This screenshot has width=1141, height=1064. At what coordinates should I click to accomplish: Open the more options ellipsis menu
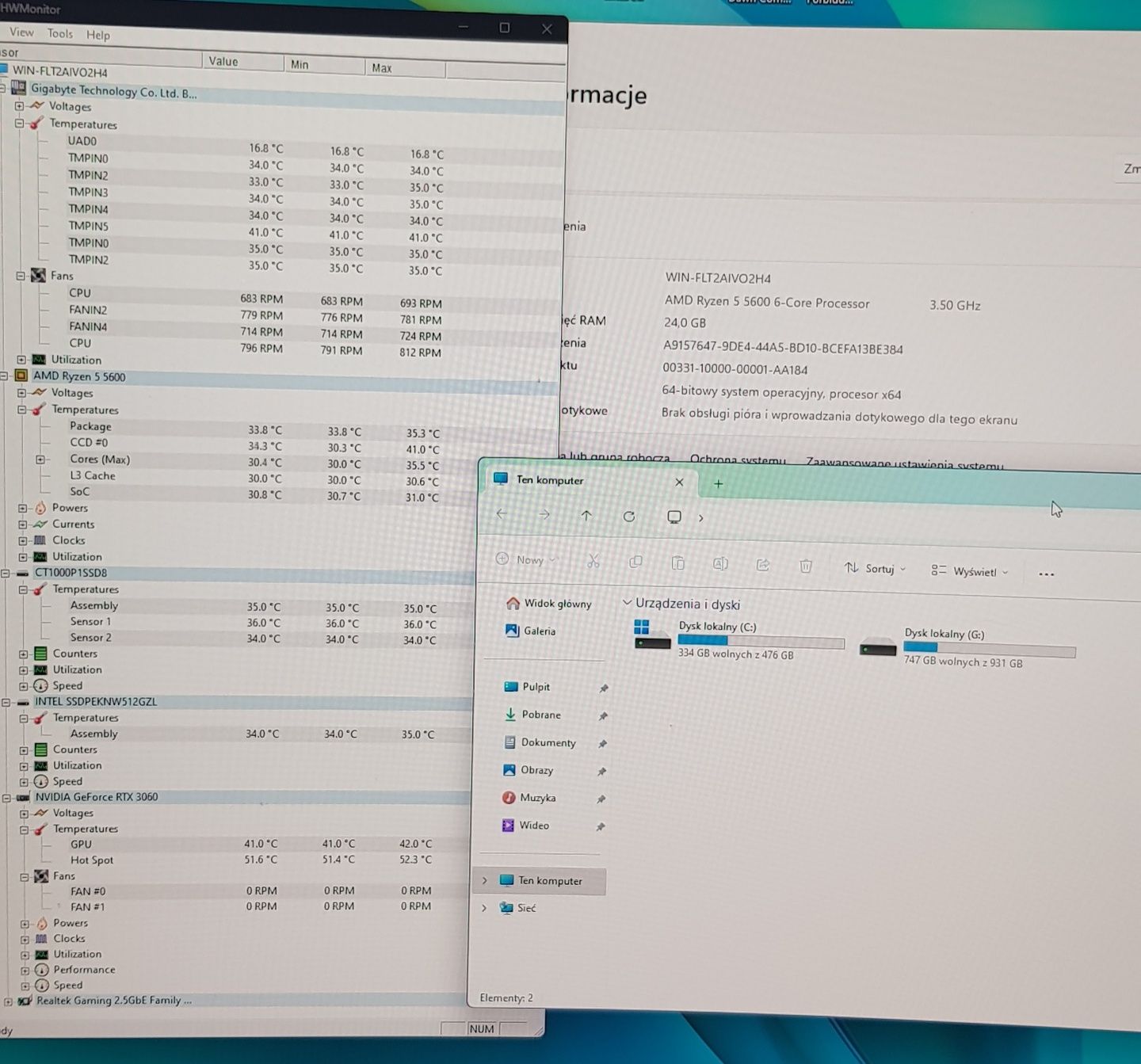1047,574
